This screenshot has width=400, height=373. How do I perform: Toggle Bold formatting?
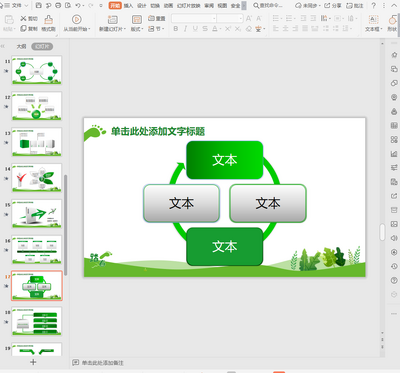point(176,29)
